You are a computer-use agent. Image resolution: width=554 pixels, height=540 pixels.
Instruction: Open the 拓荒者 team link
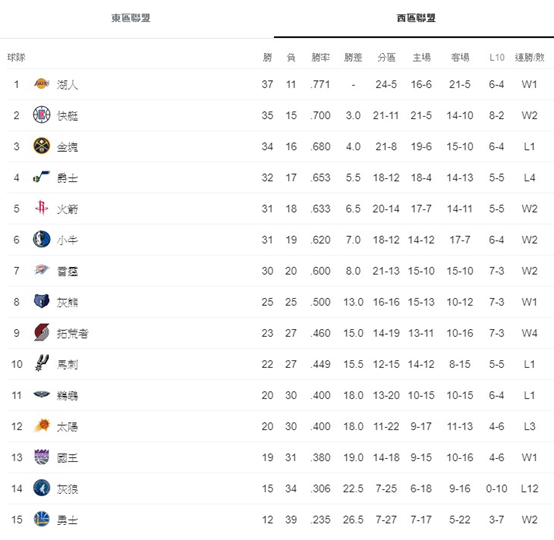click(72, 334)
